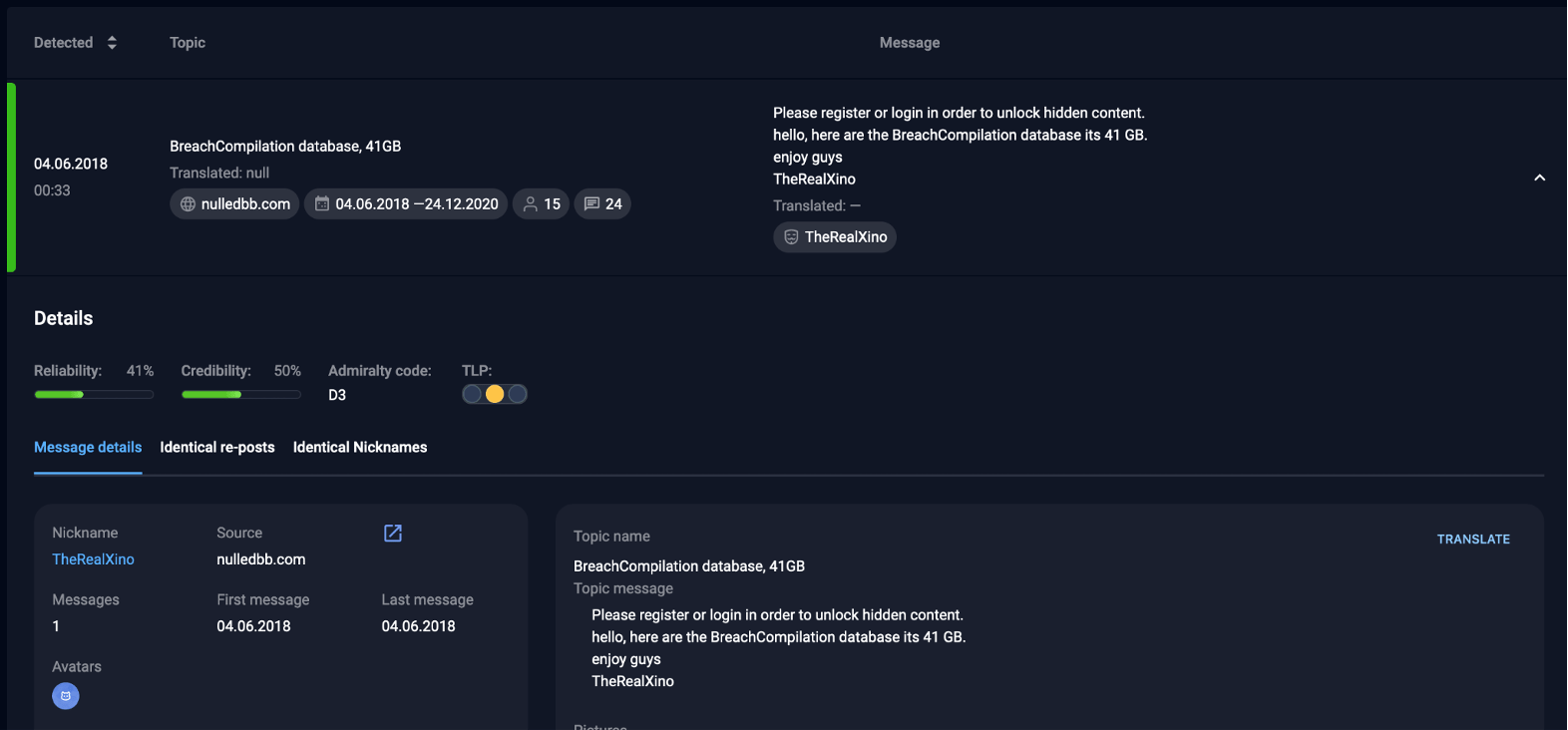Click the mask icon in TheRealXino chip
Viewport: 1568px width, 730px height.
point(791,237)
